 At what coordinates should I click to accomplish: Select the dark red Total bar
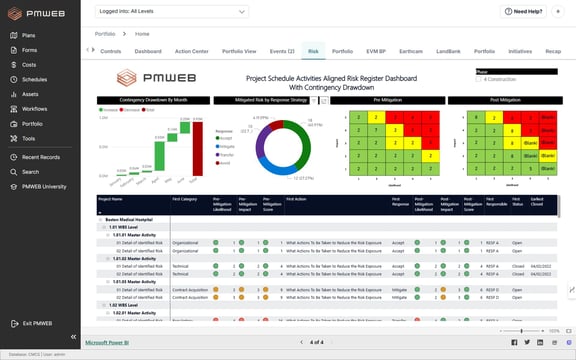(x=198, y=149)
